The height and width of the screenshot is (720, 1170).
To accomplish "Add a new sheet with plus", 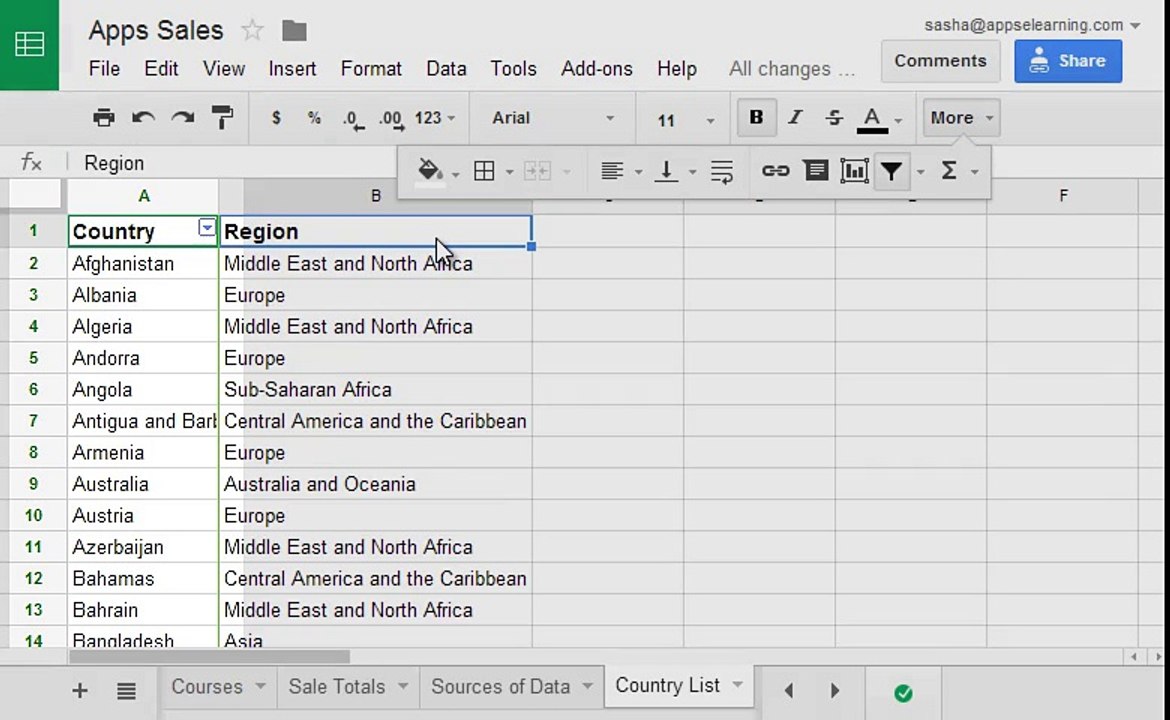I will 80,691.
